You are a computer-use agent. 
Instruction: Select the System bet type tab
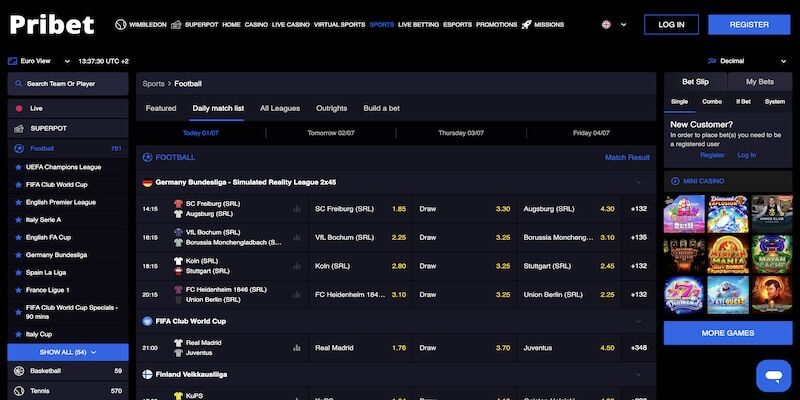(774, 102)
